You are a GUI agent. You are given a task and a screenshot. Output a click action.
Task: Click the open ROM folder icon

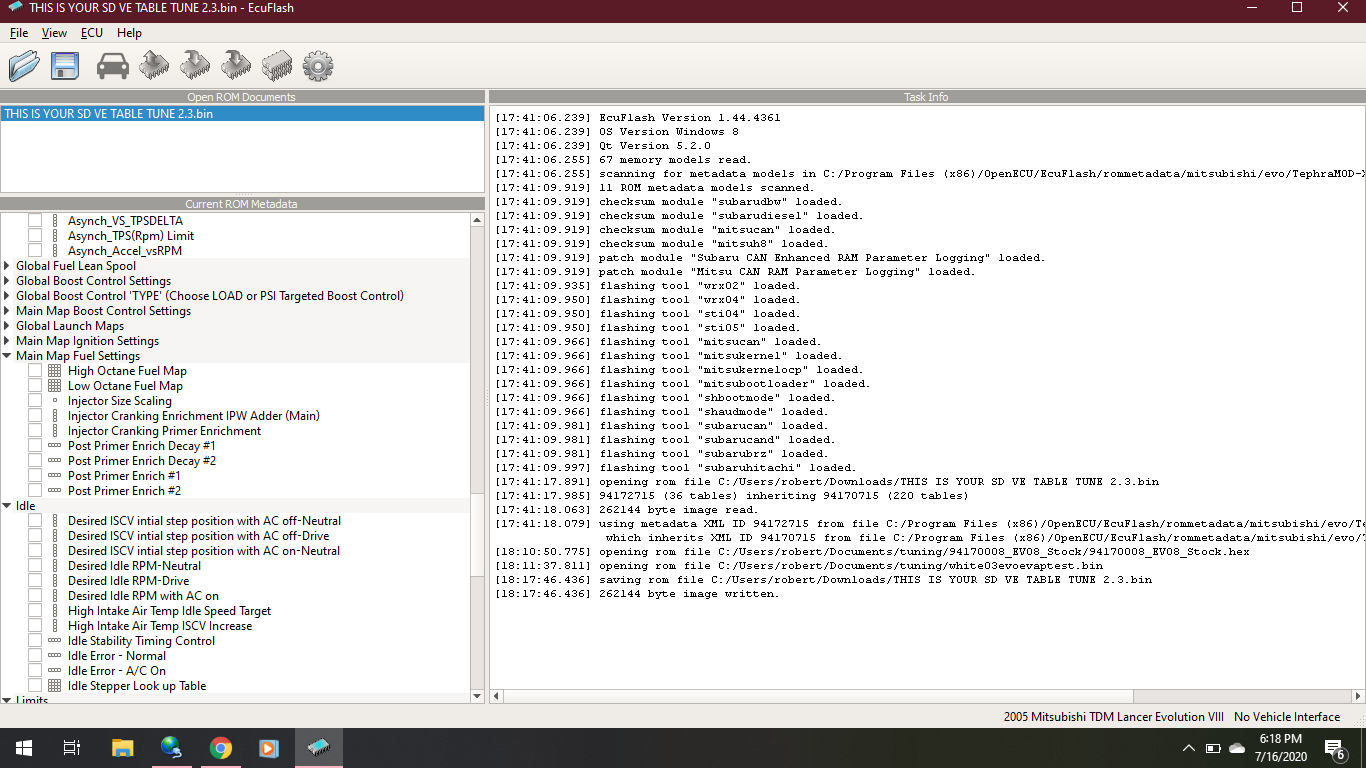[x=24, y=66]
